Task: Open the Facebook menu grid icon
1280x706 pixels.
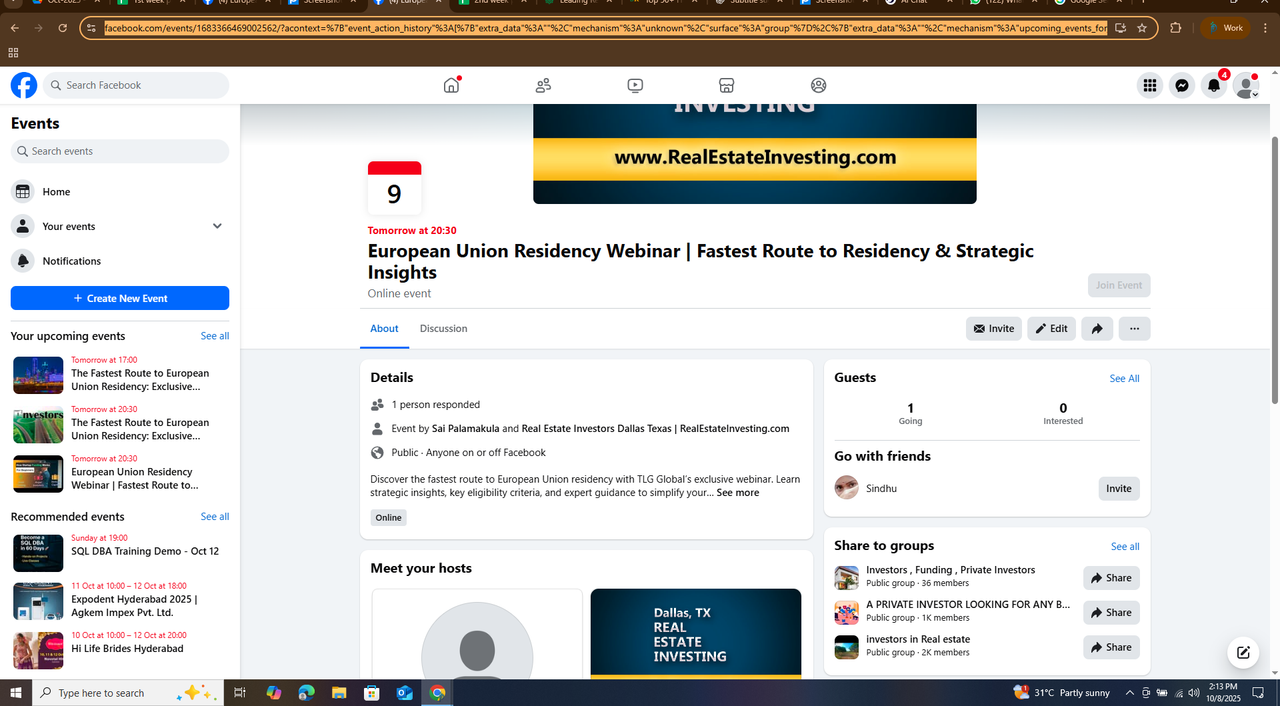Action: (x=1150, y=86)
